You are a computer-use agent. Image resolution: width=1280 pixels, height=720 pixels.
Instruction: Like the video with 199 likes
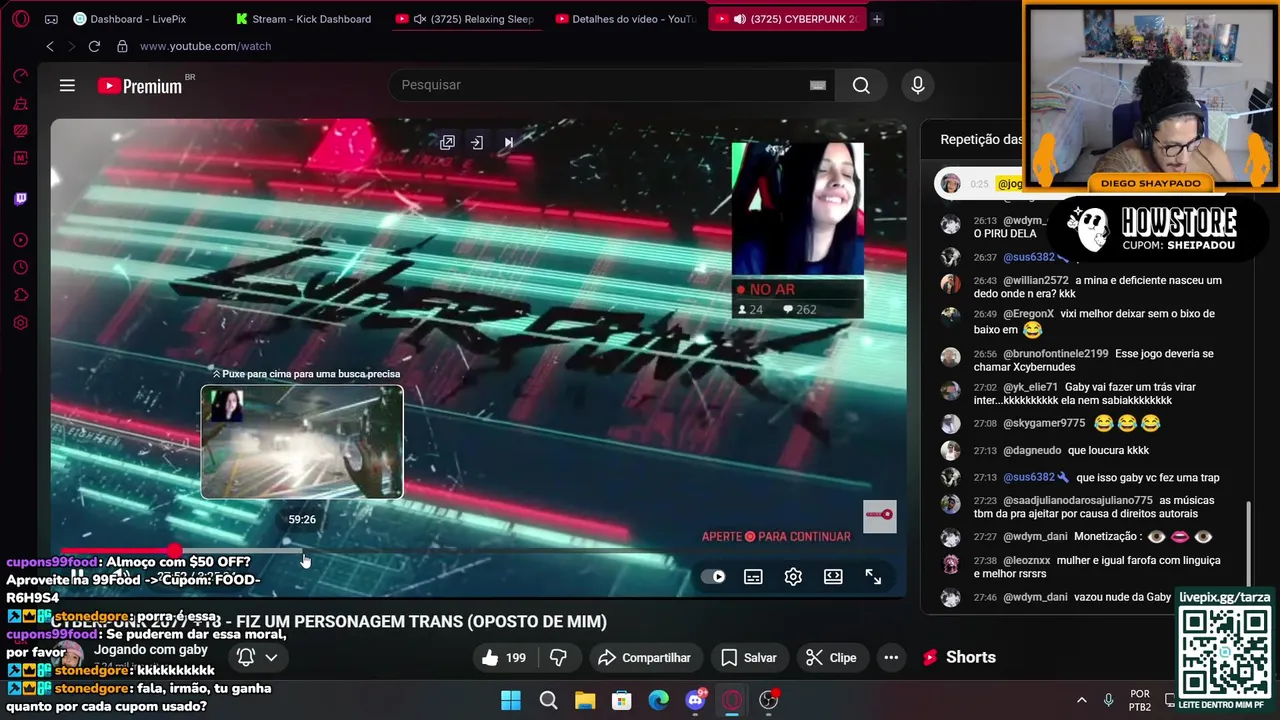click(504, 657)
